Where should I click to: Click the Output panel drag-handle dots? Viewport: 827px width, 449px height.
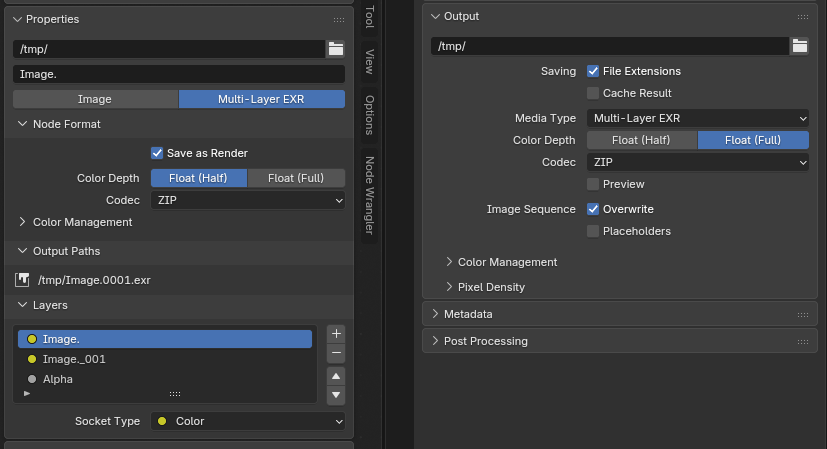[x=803, y=17]
